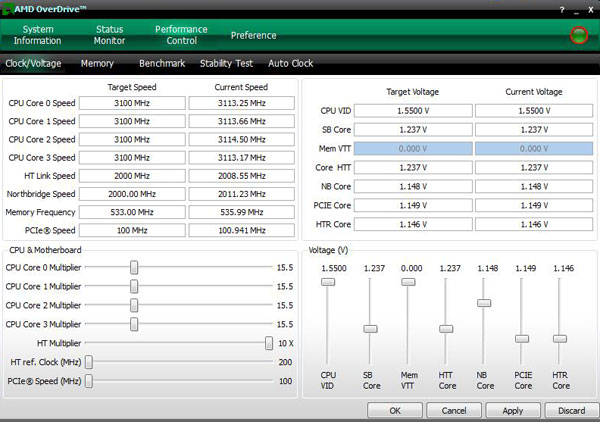
Task: Click current speed value 3113.17 MHz
Action: [241, 158]
